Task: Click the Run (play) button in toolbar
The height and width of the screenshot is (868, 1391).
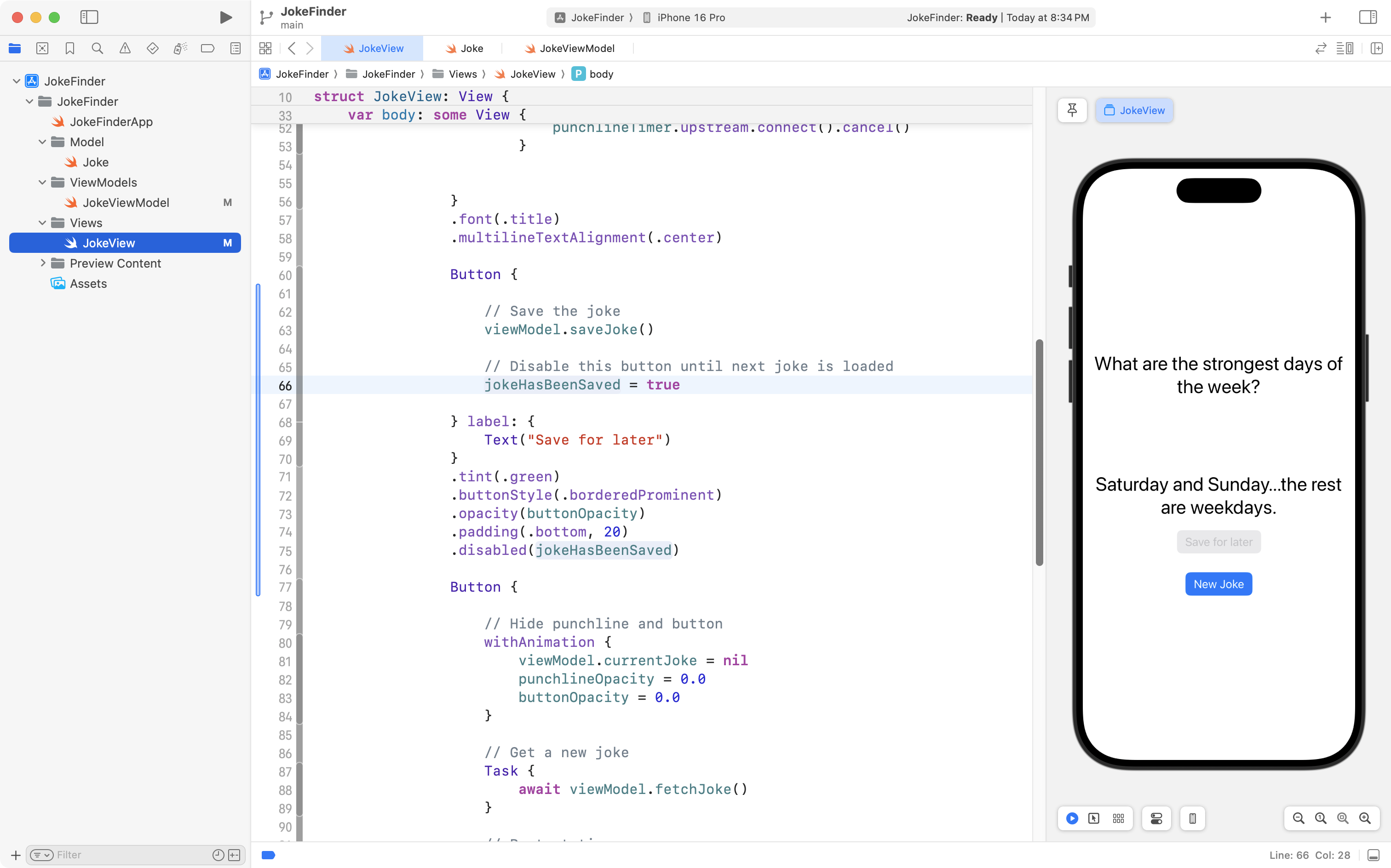Action: (226, 17)
